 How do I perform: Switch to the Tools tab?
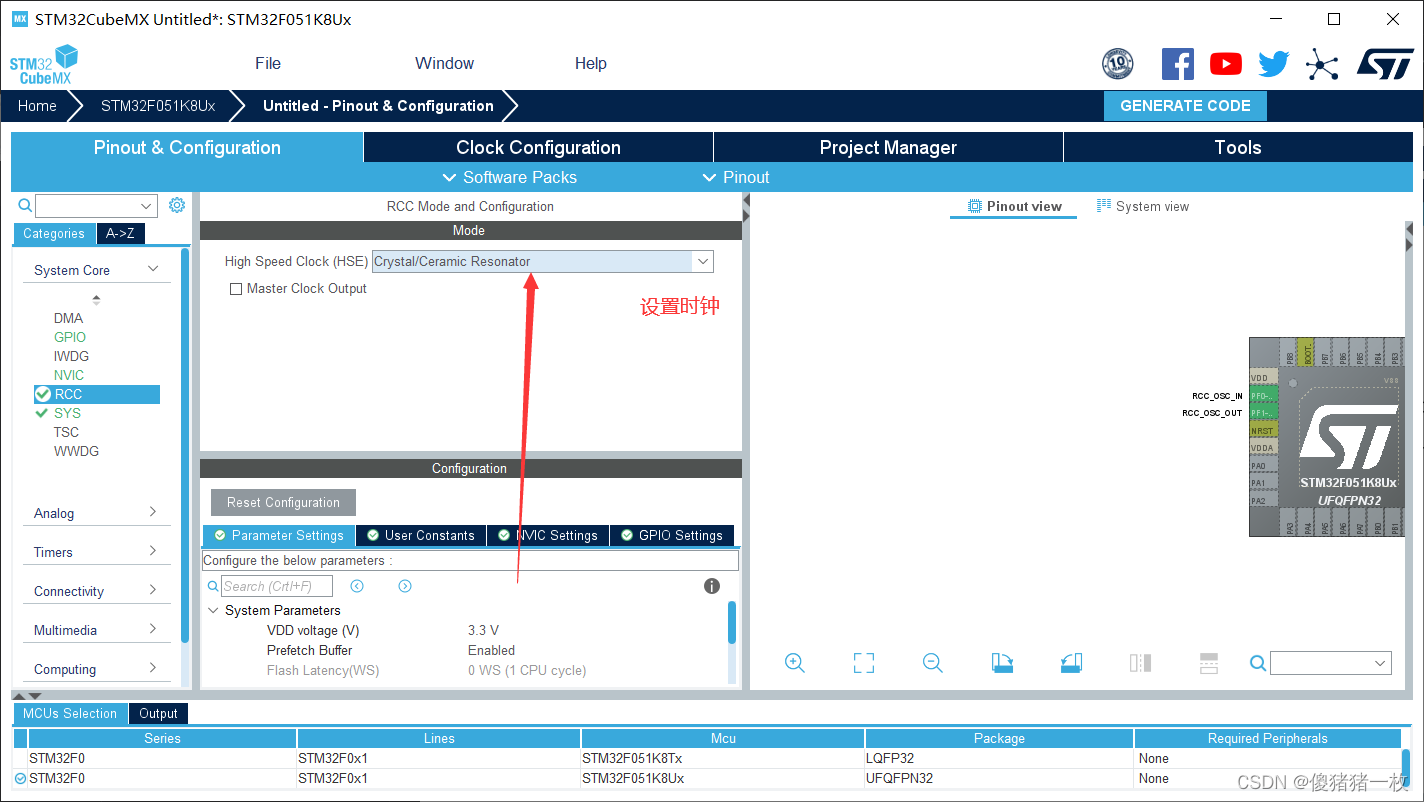[1238, 147]
